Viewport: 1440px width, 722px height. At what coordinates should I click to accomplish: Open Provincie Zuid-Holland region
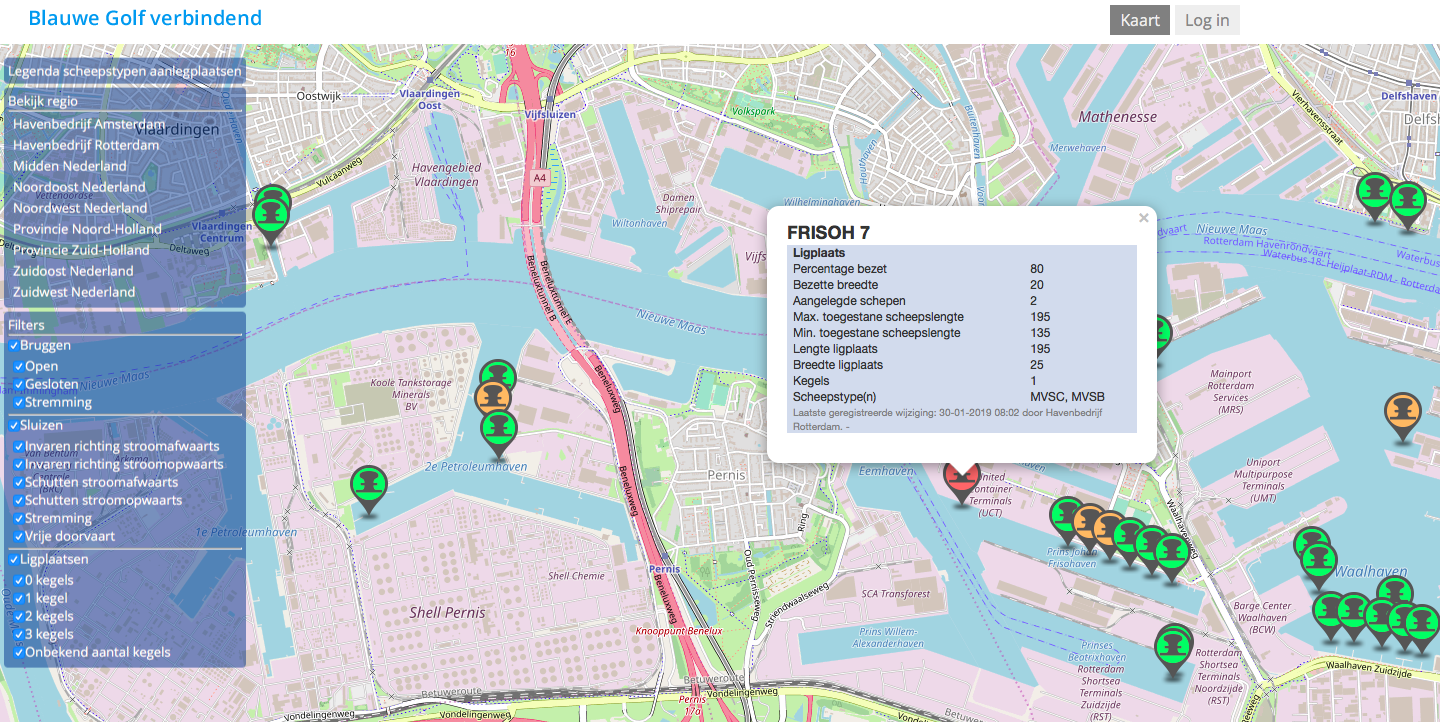(81, 250)
